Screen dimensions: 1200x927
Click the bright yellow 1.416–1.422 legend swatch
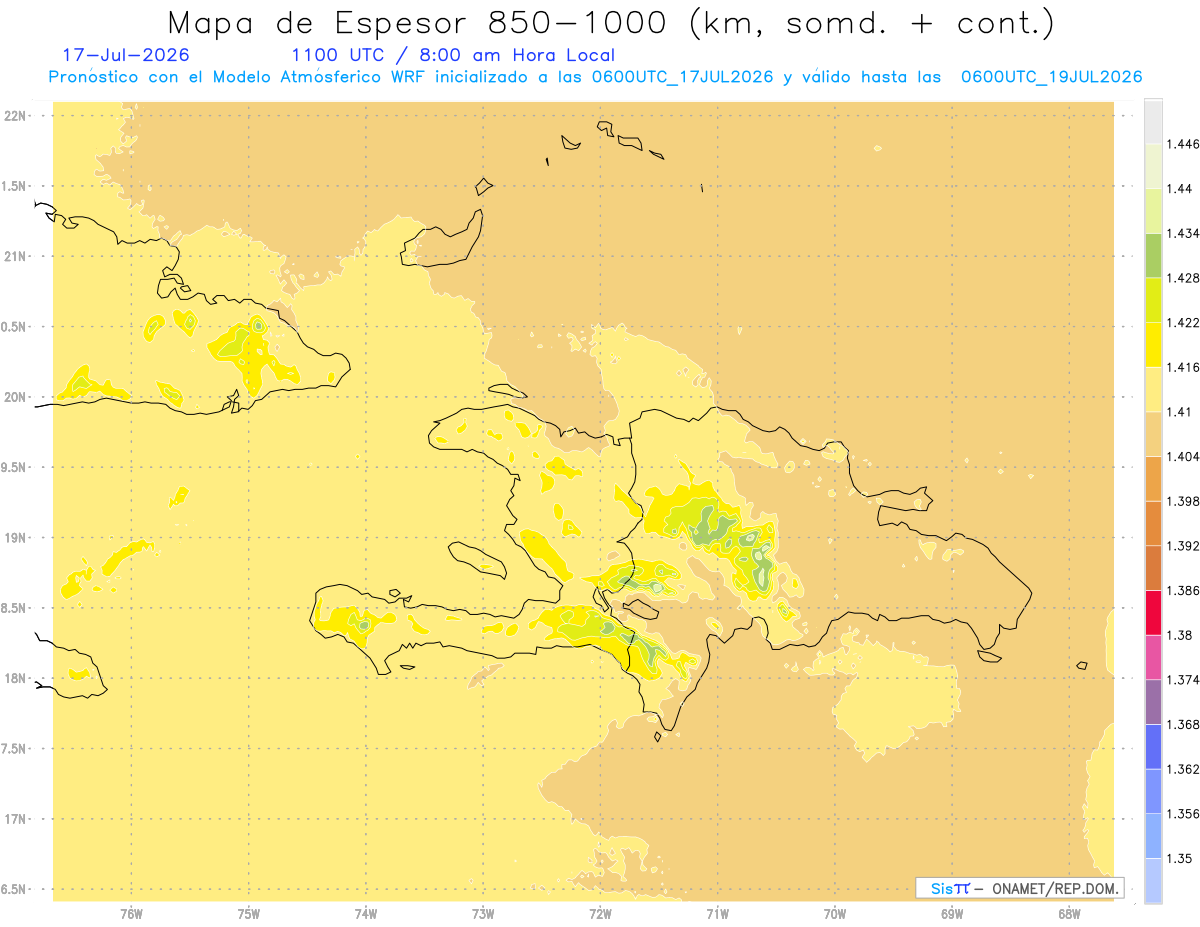tap(1153, 345)
